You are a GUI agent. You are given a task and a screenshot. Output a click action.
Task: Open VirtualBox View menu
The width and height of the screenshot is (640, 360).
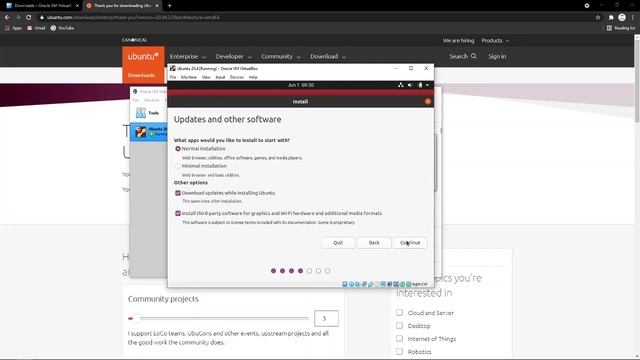pyautogui.click(x=206, y=77)
